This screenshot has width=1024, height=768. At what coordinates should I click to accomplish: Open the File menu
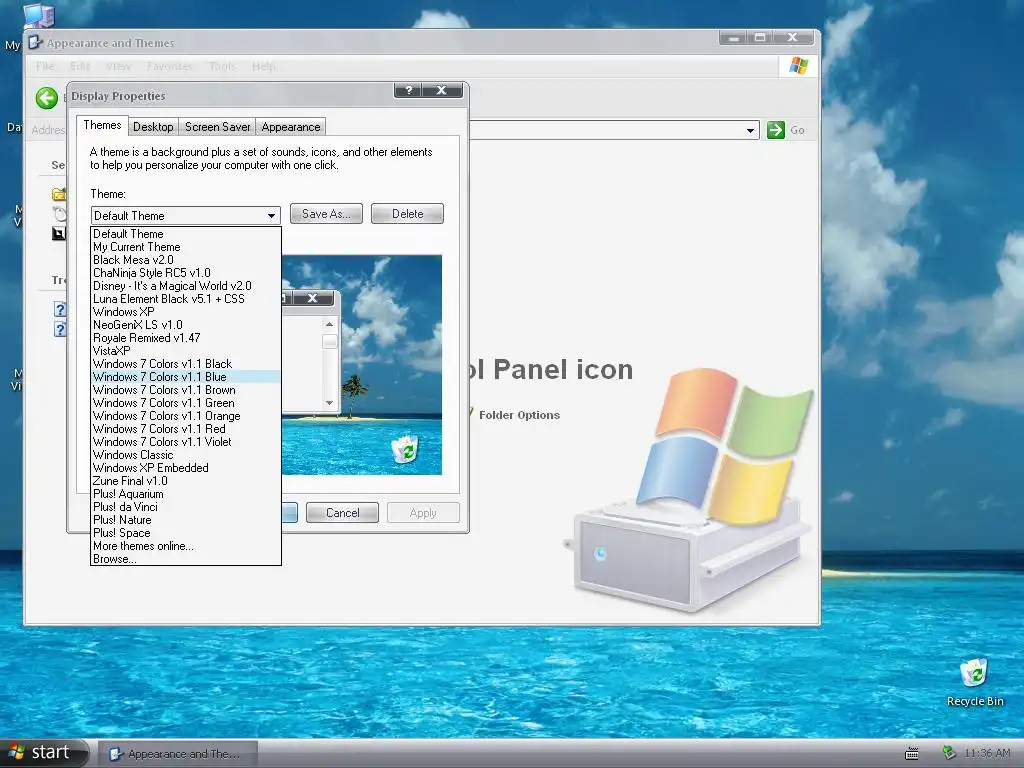45,66
